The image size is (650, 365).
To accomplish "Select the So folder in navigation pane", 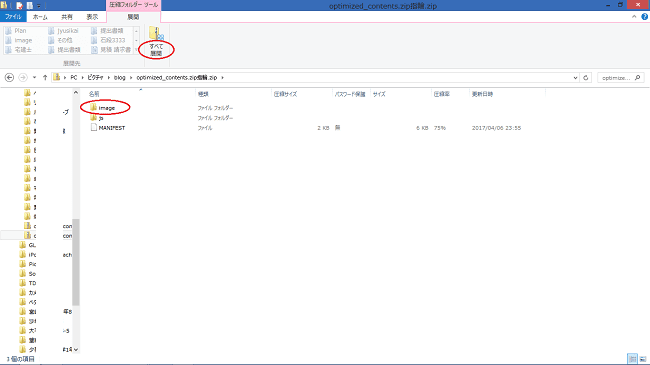I will point(28,274).
